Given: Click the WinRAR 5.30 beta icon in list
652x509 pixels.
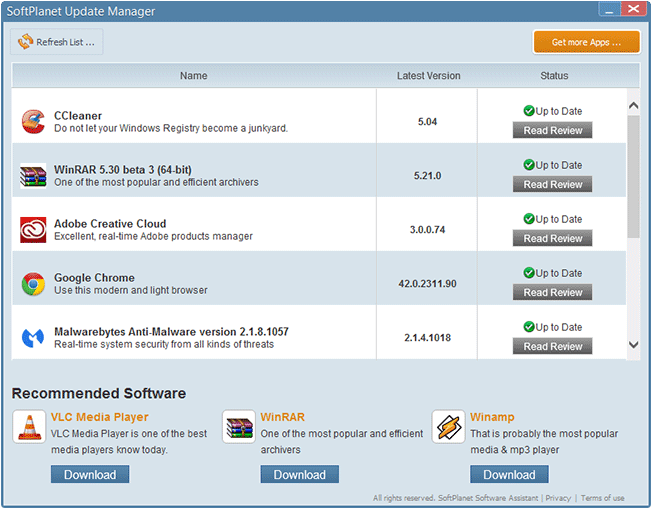Looking at the screenshot, I should pos(33,175).
